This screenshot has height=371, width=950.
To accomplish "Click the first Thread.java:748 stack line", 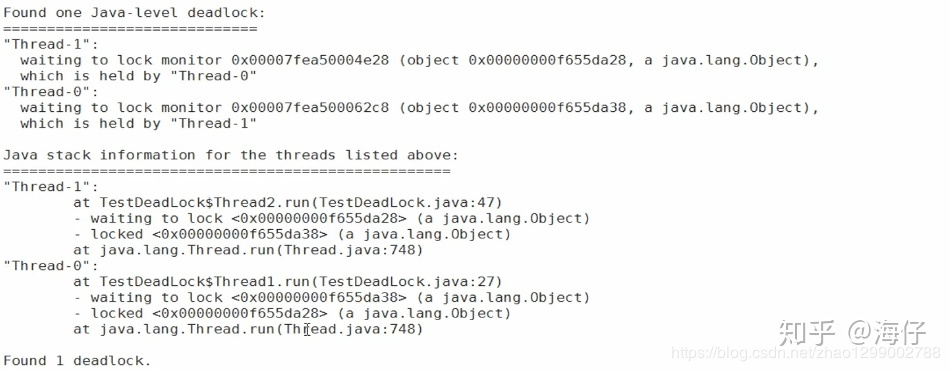I will (248, 250).
